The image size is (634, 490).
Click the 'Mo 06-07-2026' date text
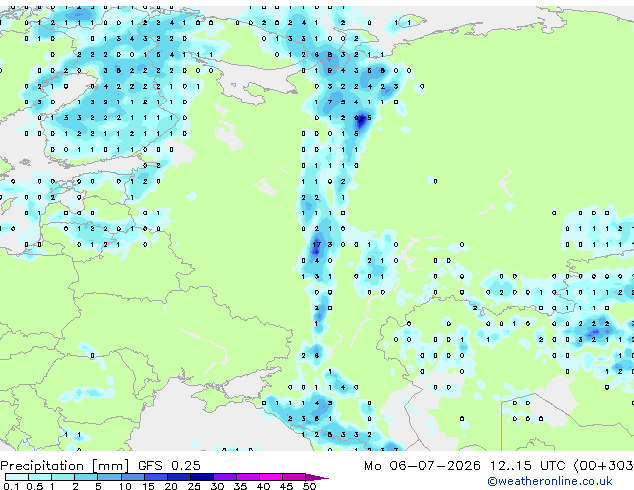[422, 465]
